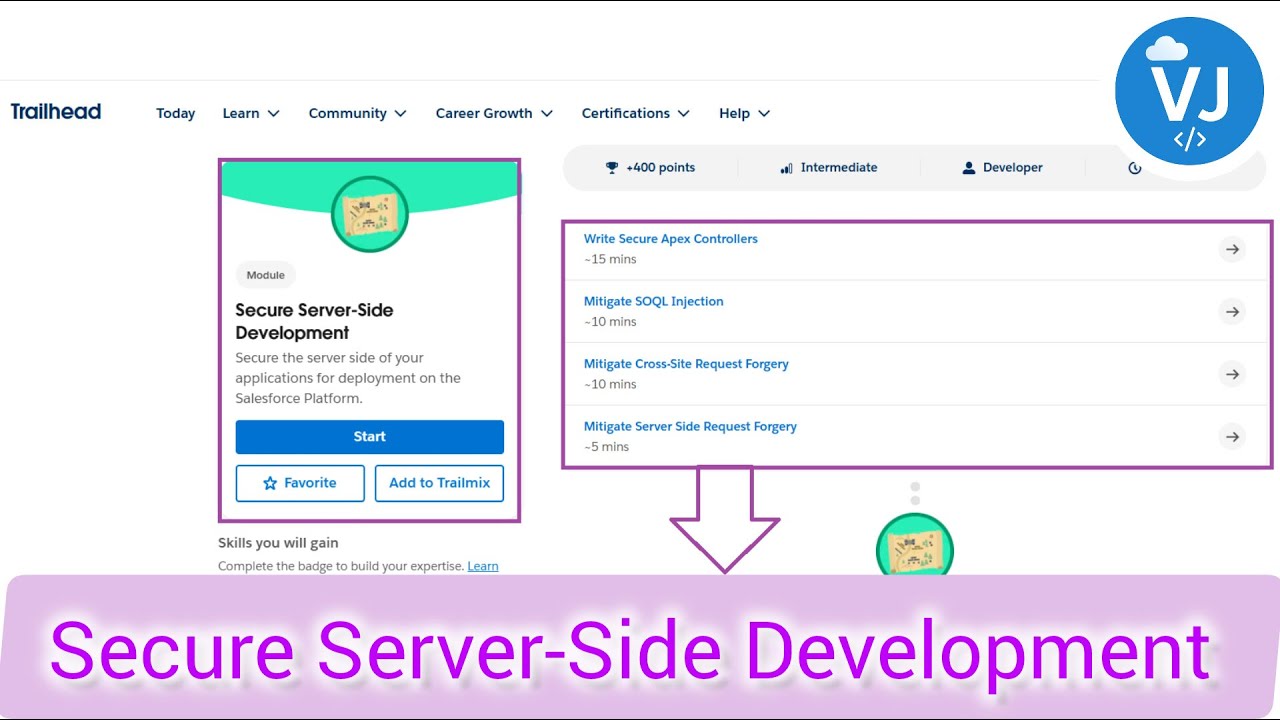1280x720 pixels.
Task: Click arrow icon for Server Side Request Forgery
Action: [x=1233, y=437]
